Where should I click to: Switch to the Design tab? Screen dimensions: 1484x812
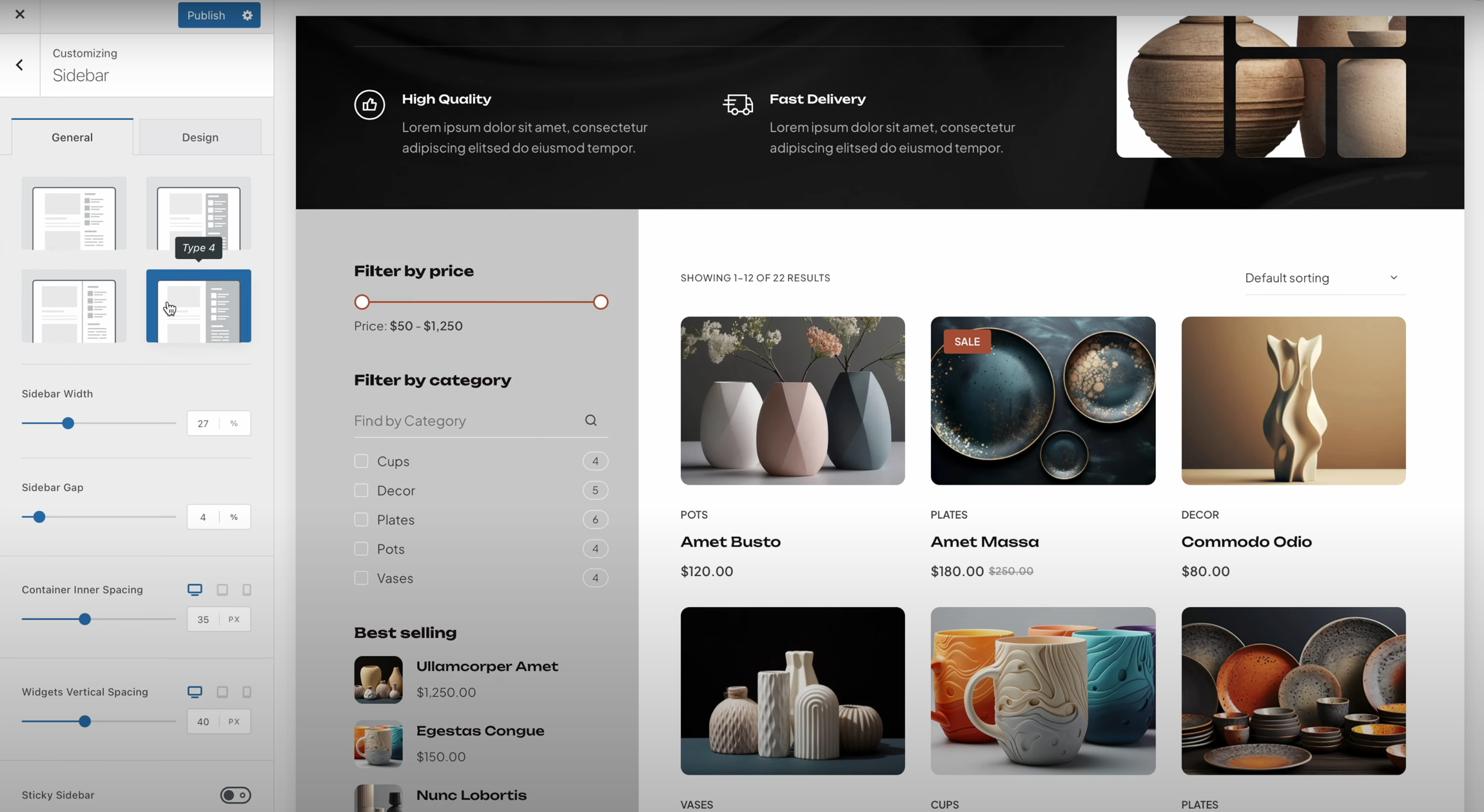click(200, 137)
